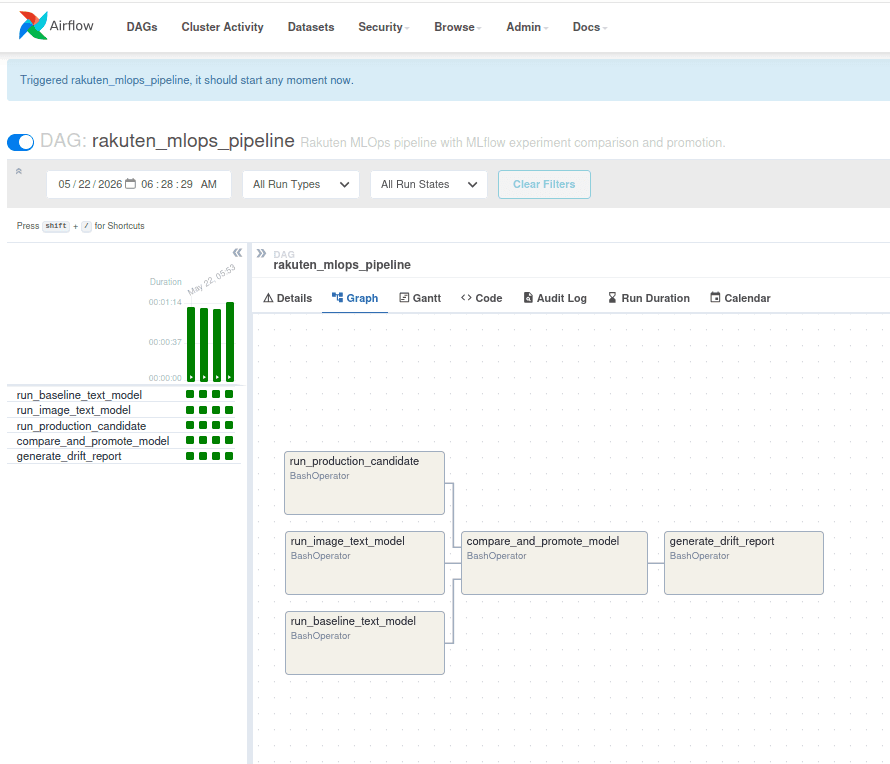
Task: Click run_image_text_model row label in grid
Action: (73, 410)
